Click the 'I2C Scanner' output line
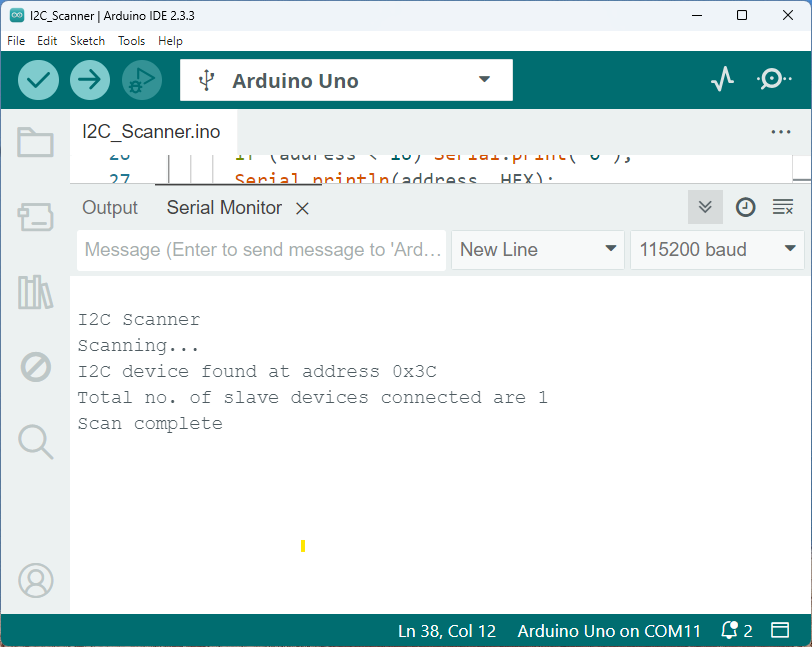 139,320
